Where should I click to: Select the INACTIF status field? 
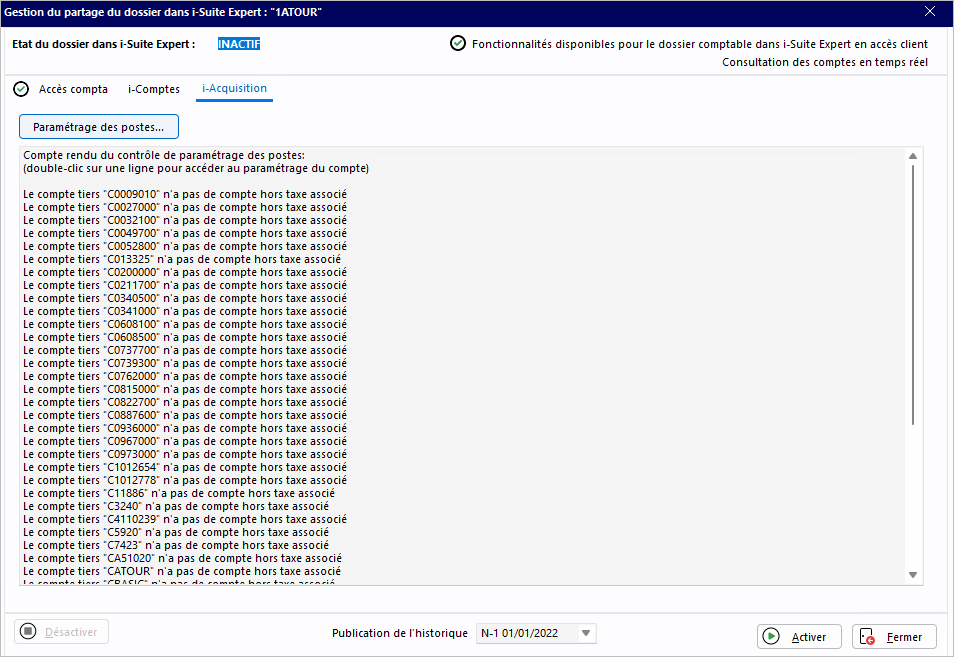[239, 44]
